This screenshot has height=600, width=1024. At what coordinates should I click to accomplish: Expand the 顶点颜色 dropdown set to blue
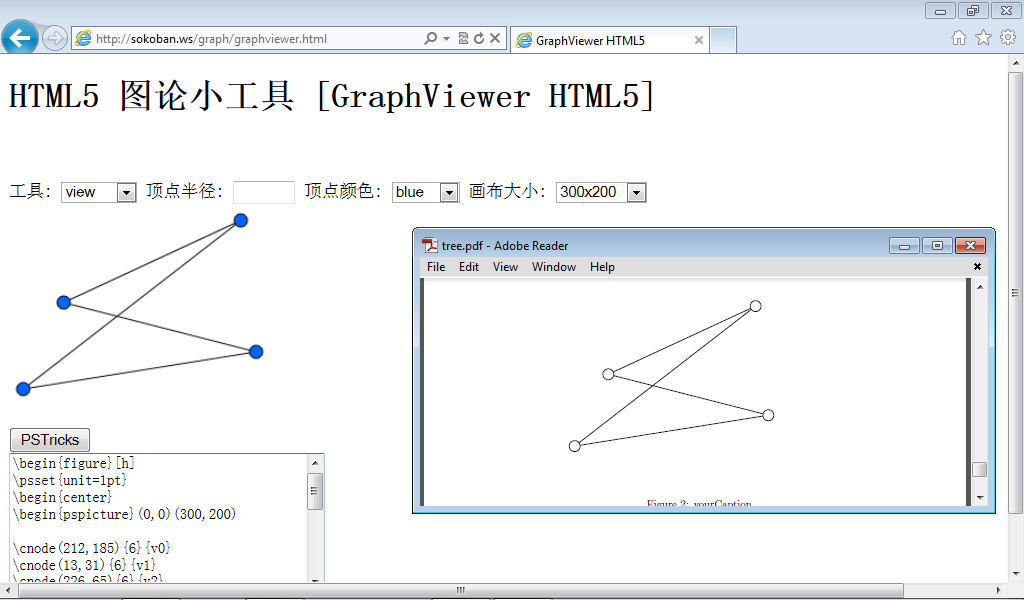[x=425, y=192]
